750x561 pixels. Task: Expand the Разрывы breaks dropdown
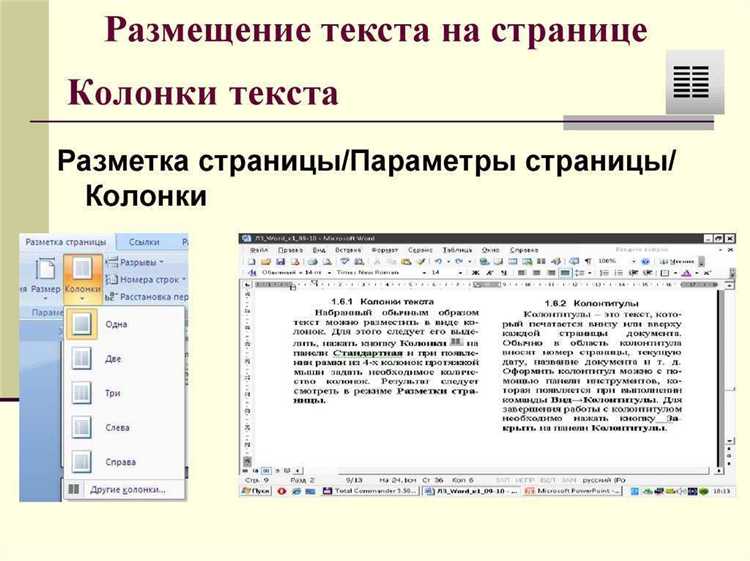click(136, 262)
